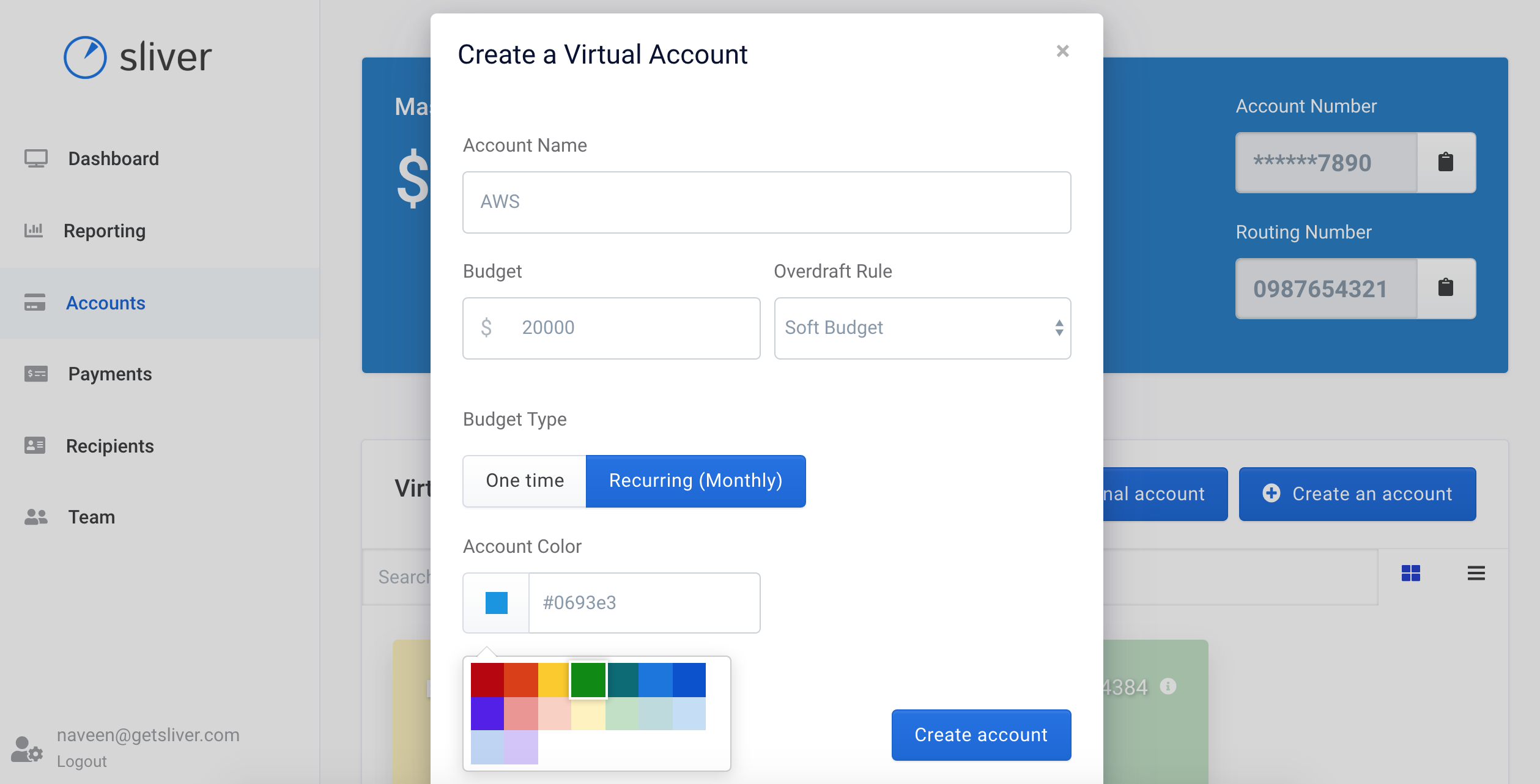Click the Recipients address card icon

(x=35, y=445)
